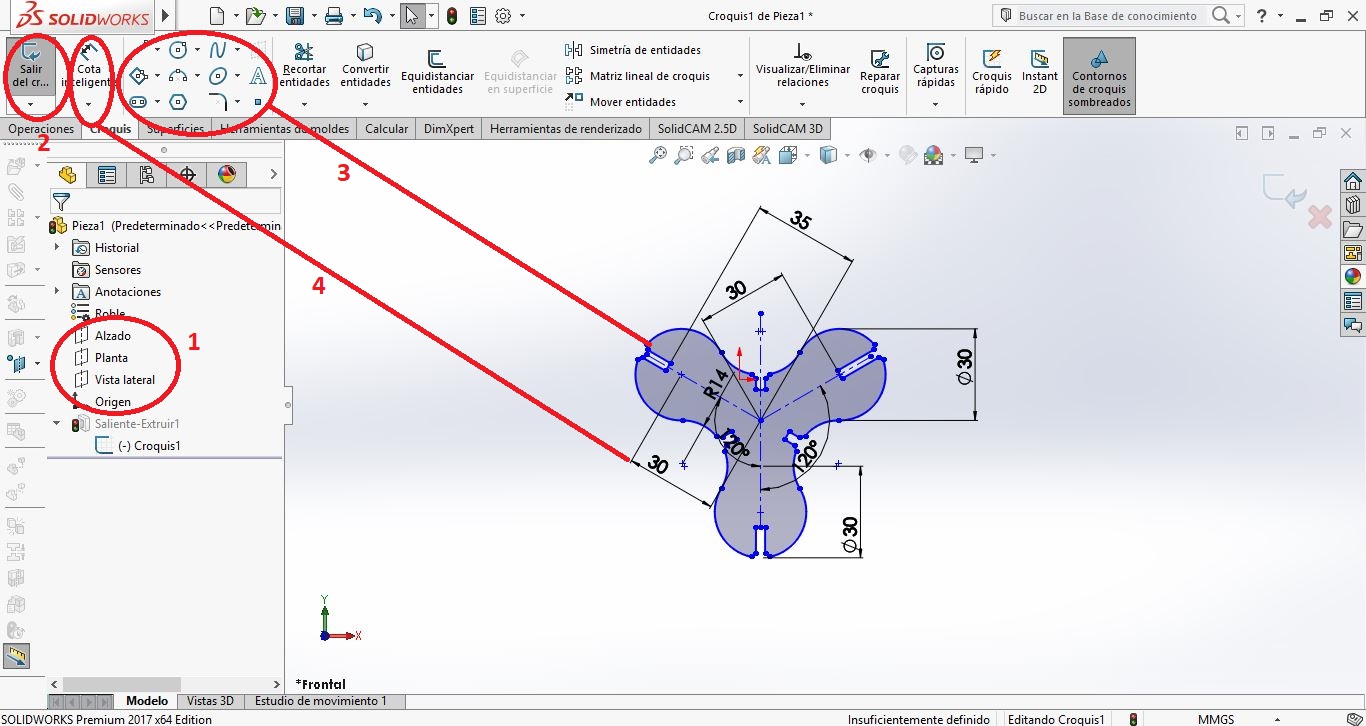Click the feature tree filter field
Screen dimensions: 1366x726
coord(165,202)
